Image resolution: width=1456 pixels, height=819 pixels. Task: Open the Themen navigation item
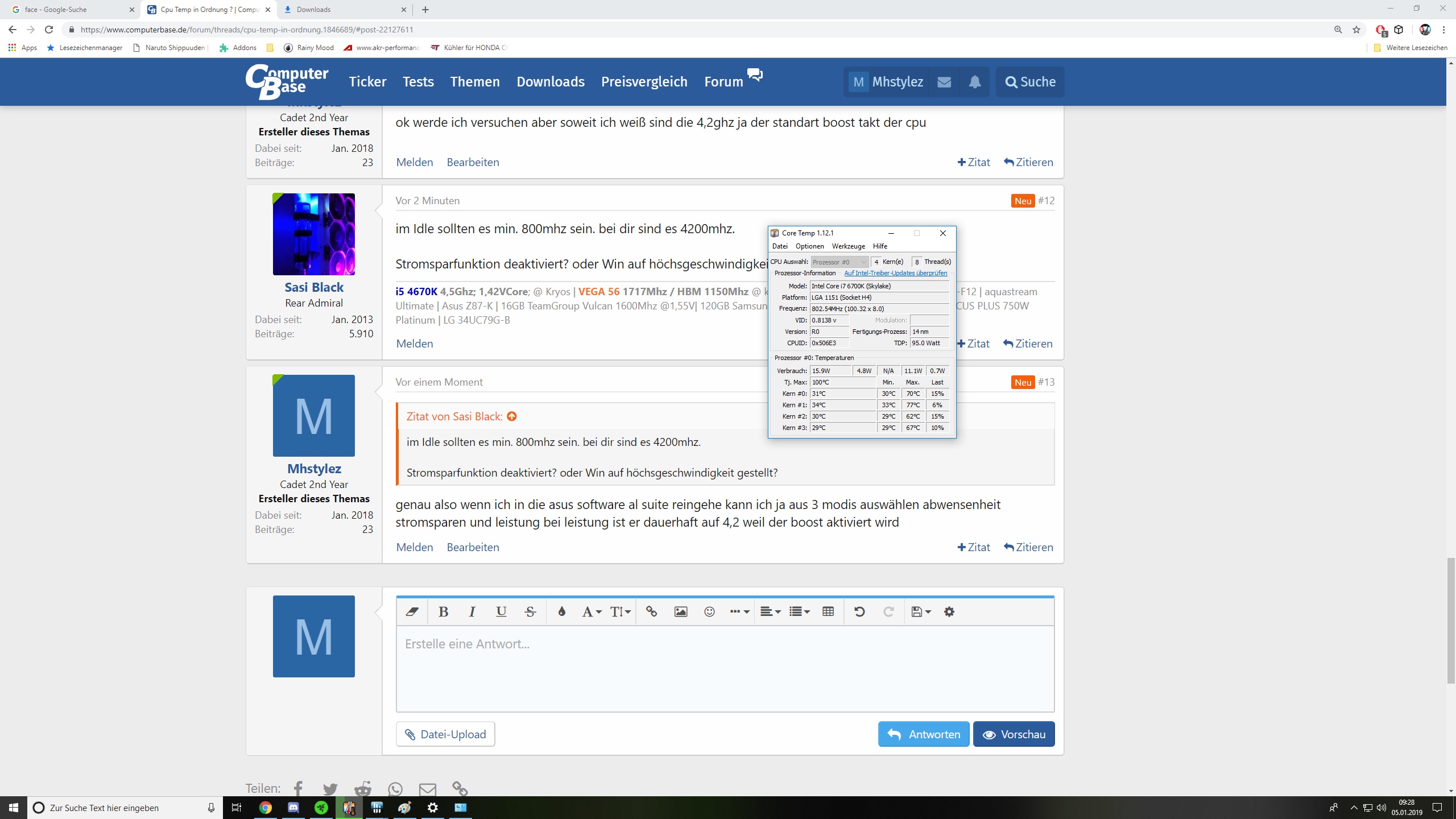point(475,82)
